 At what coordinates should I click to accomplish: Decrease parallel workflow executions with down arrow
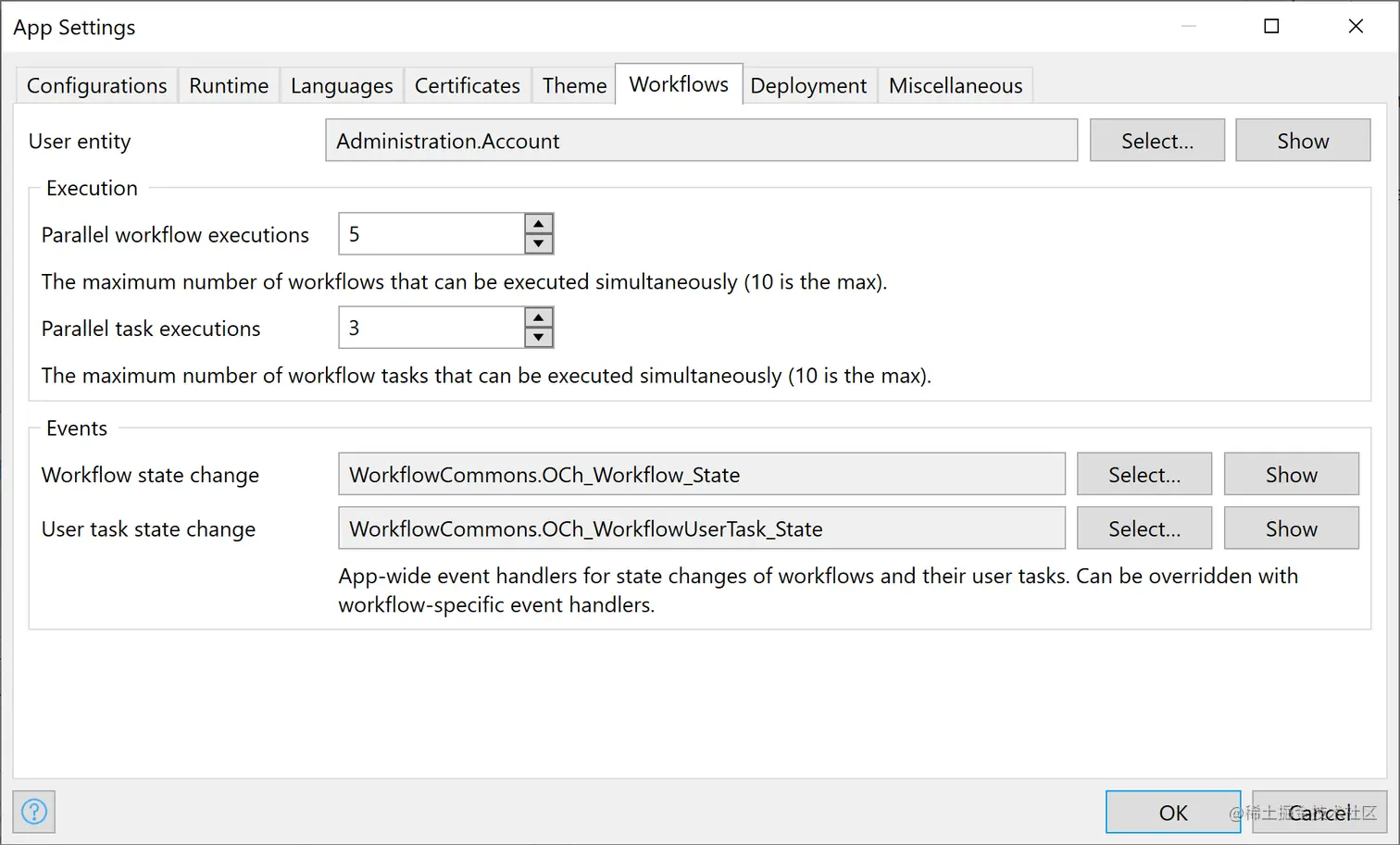(x=538, y=244)
